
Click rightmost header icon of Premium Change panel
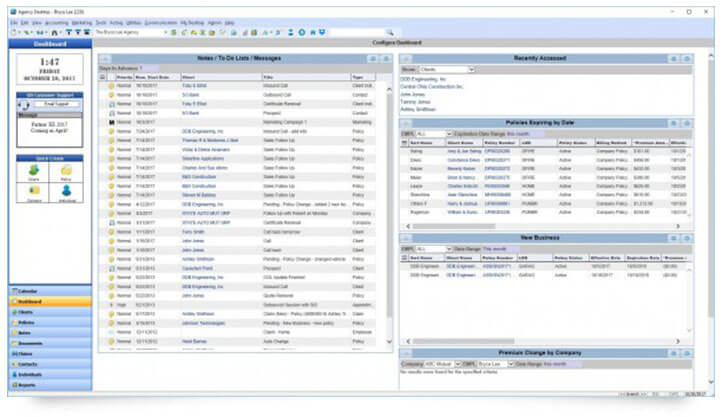pos(687,353)
